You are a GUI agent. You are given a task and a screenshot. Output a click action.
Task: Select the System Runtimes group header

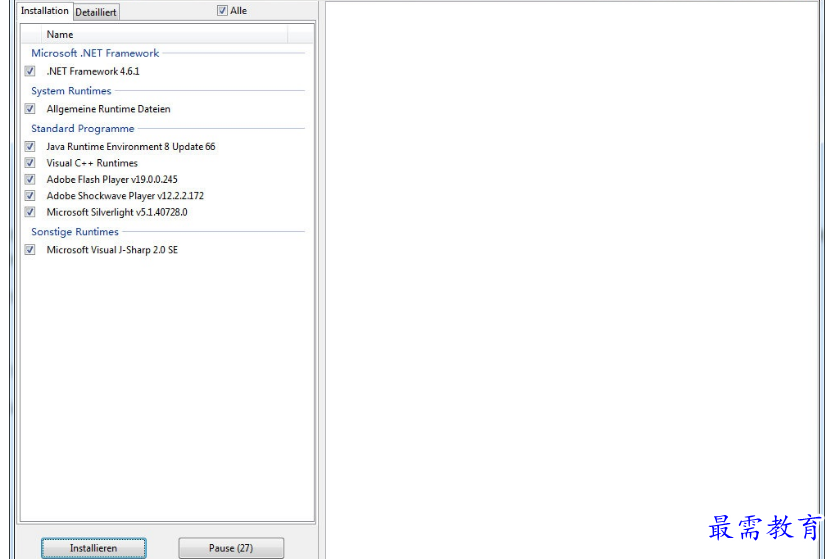[x=71, y=91]
